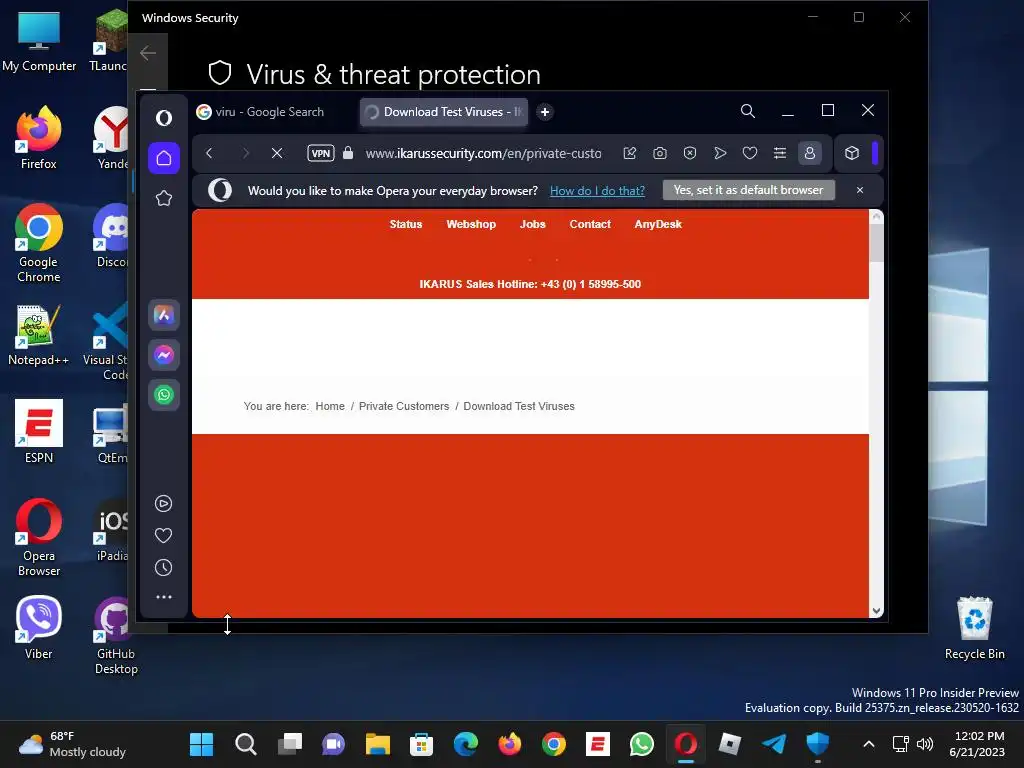This screenshot has width=1024, height=768.
Task: Open Windows Start menu
Action: click(201, 744)
